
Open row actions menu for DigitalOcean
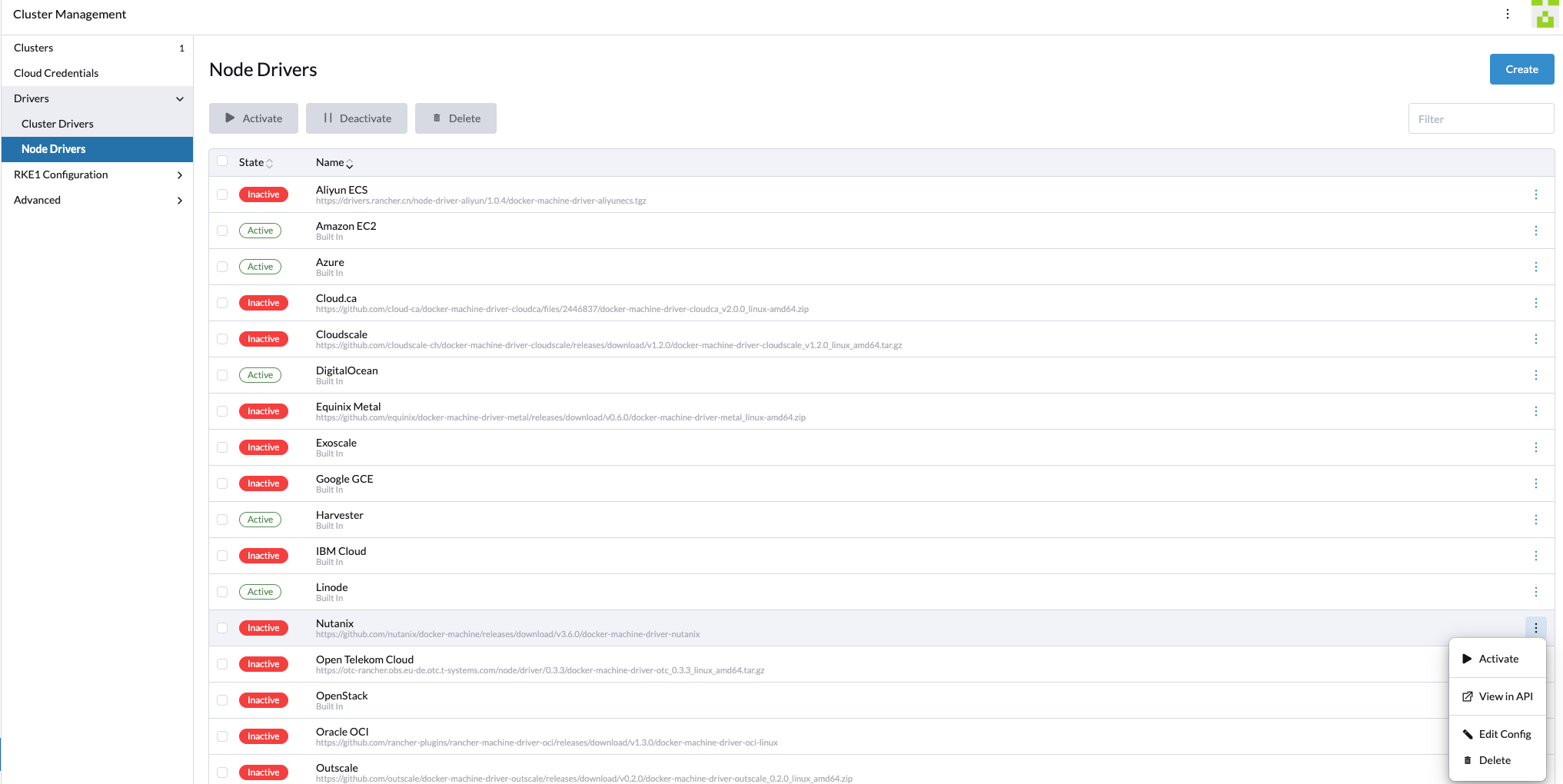1535,375
